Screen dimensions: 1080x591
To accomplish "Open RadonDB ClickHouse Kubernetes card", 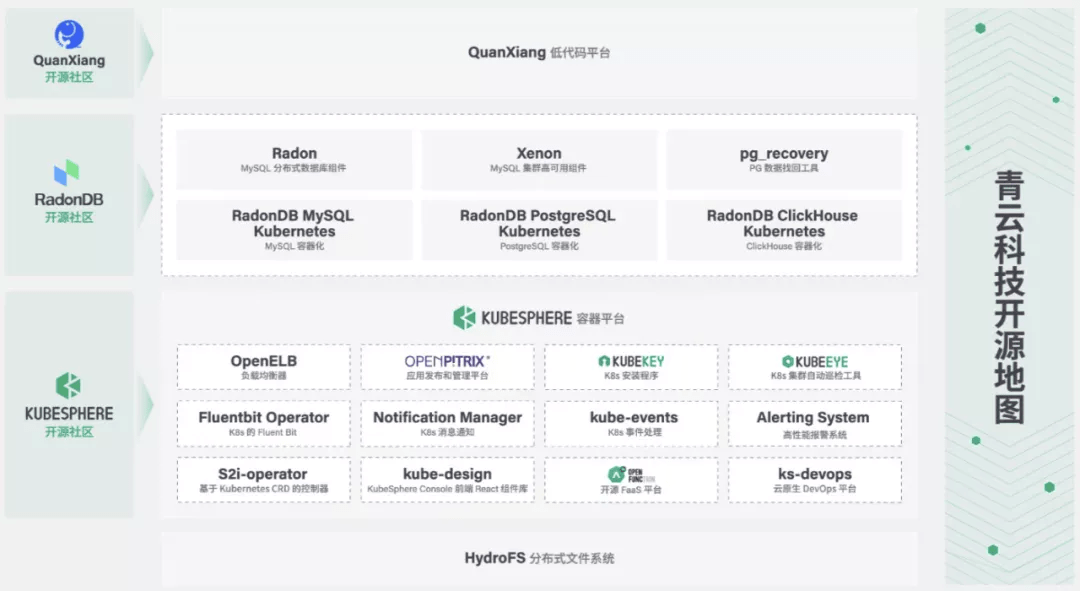I will click(x=784, y=230).
